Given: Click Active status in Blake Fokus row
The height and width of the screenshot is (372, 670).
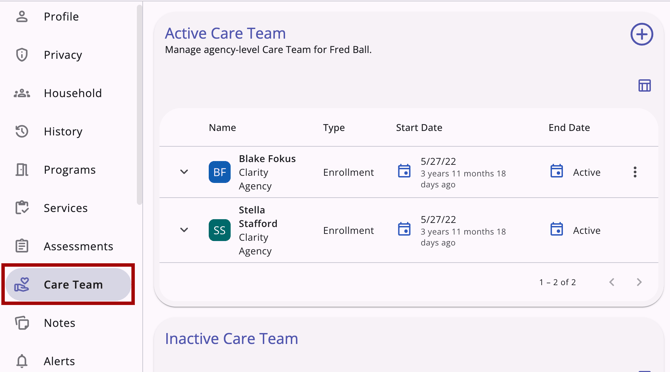Looking at the screenshot, I should click(587, 172).
